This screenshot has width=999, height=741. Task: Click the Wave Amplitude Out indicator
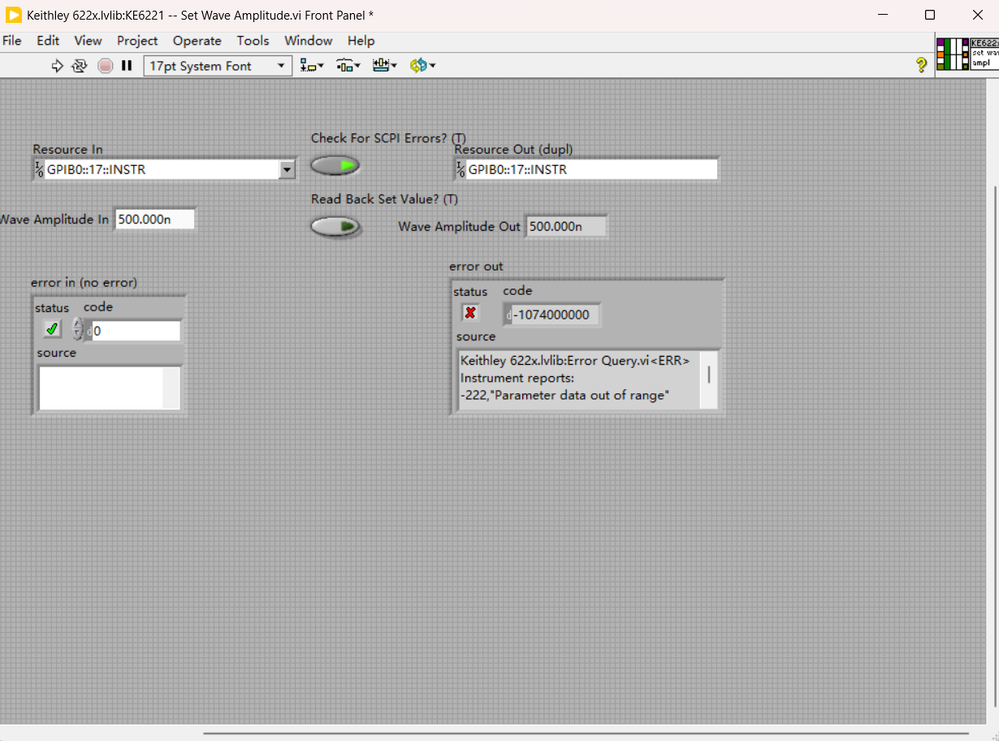(x=566, y=226)
